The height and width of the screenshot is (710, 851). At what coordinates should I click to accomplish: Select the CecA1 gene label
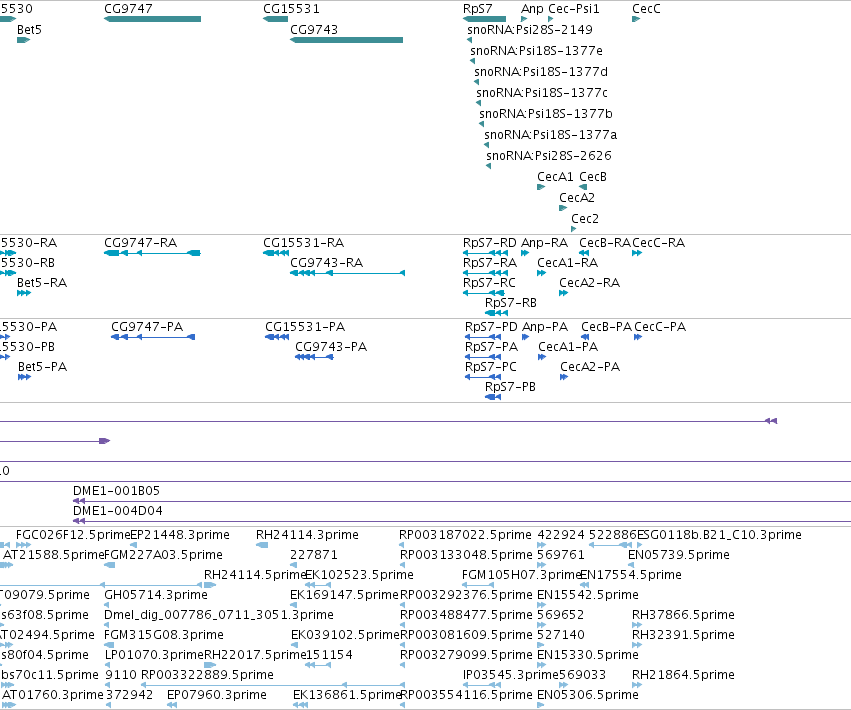coord(555,177)
